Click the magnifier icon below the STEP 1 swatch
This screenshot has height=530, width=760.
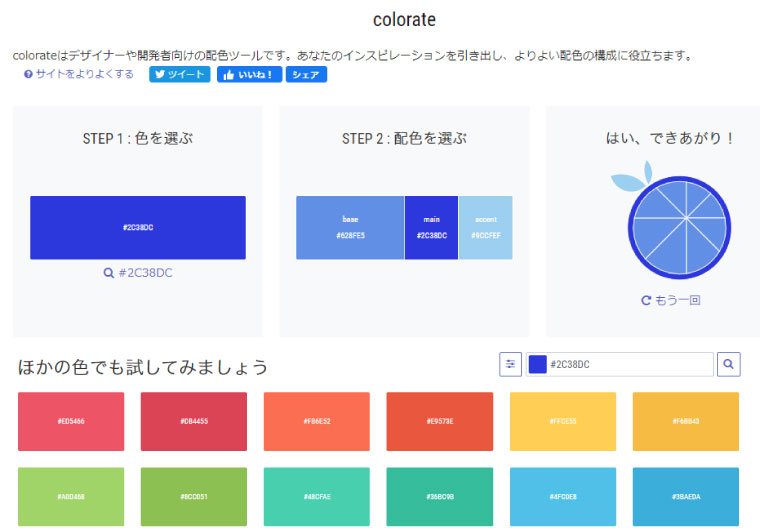[109, 273]
